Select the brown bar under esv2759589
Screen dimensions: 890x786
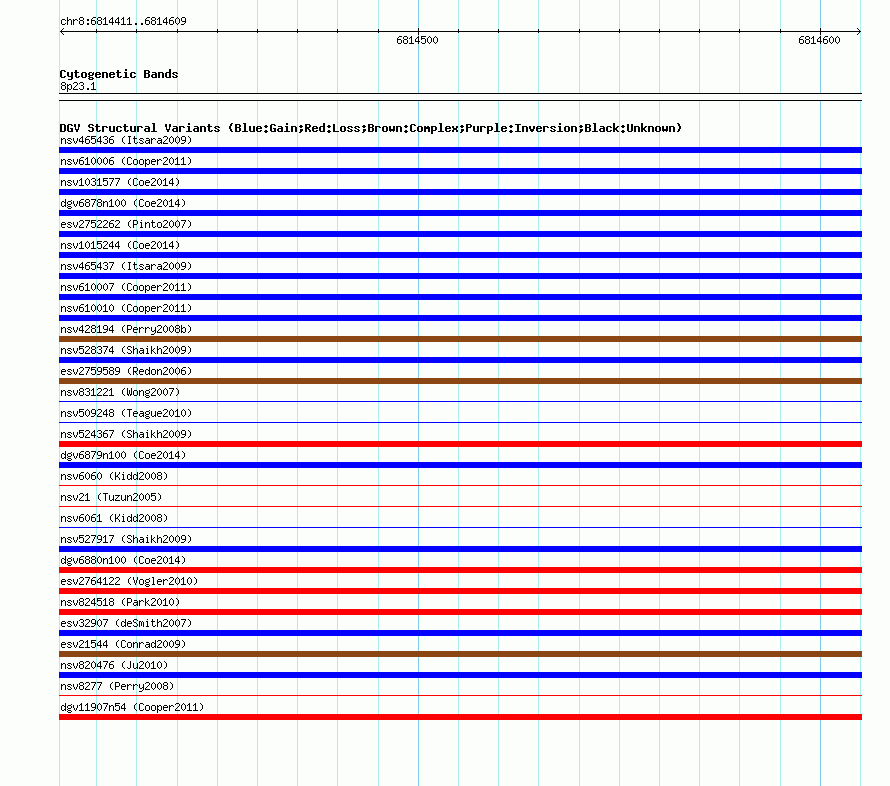coord(460,381)
